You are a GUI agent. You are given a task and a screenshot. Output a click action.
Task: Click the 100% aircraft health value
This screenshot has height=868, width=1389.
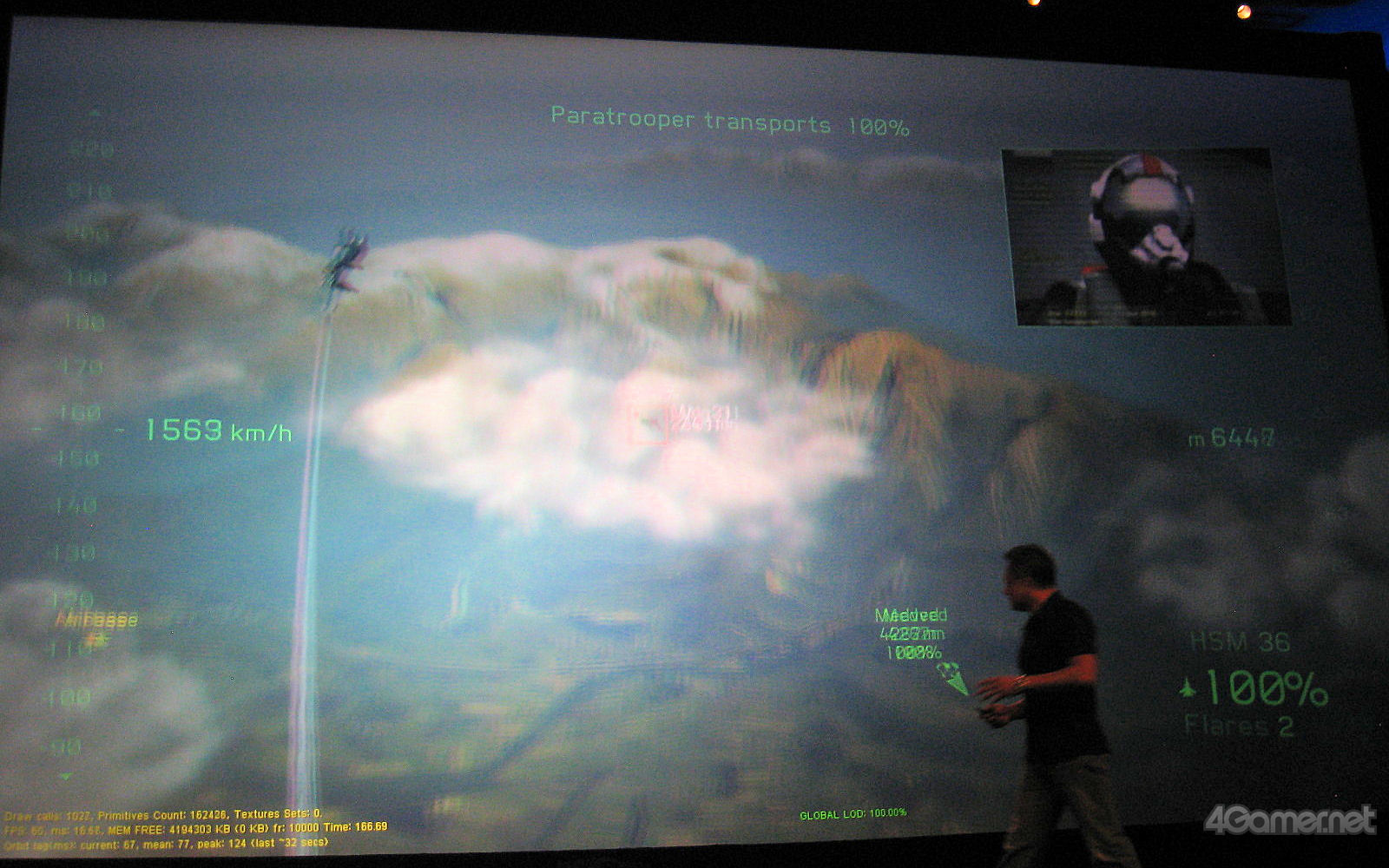tap(1267, 688)
